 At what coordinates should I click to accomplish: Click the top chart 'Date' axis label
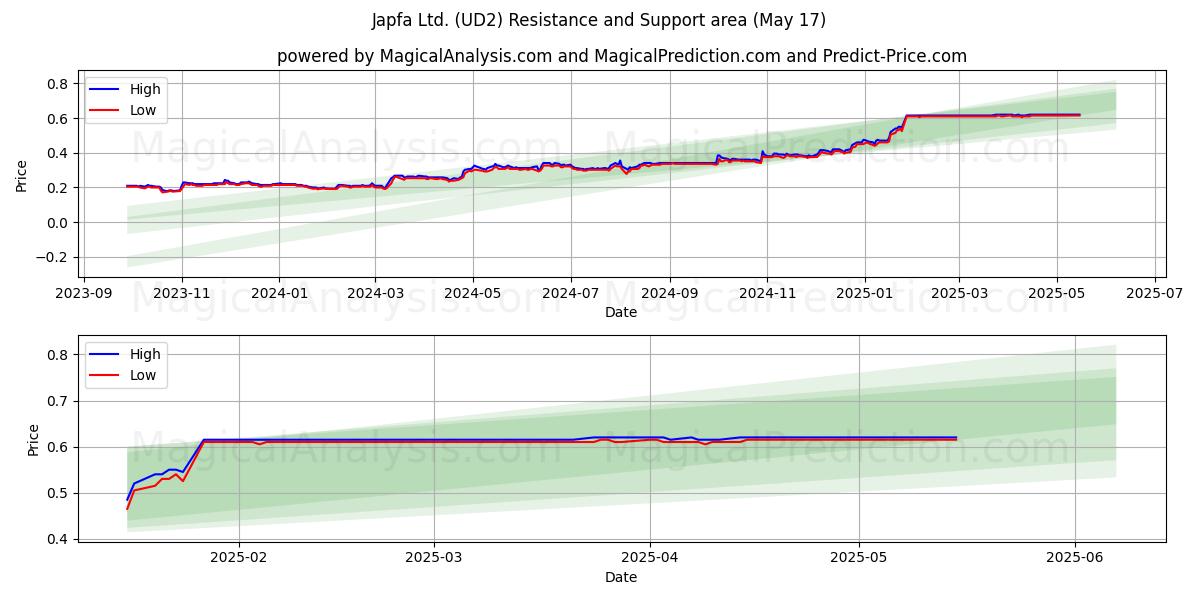[x=621, y=312]
